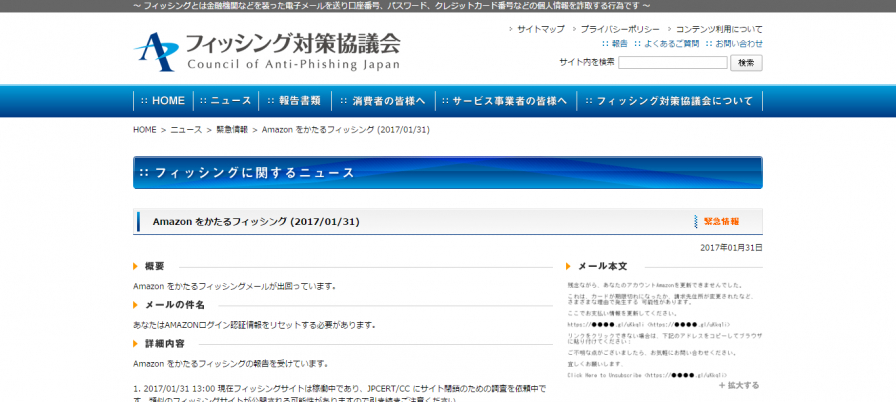Click the orange arrow beside 概要
896x402 pixels.
click(x=136, y=267)
